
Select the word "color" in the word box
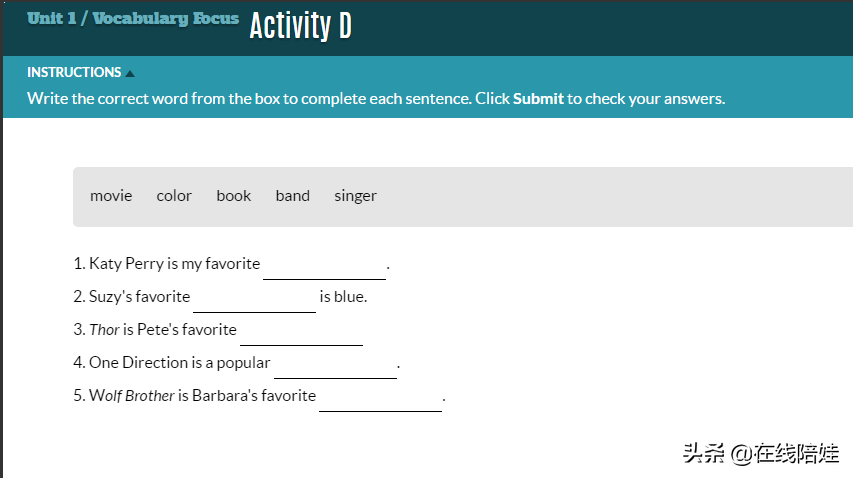pyautogui.click(x=174, y=196)
